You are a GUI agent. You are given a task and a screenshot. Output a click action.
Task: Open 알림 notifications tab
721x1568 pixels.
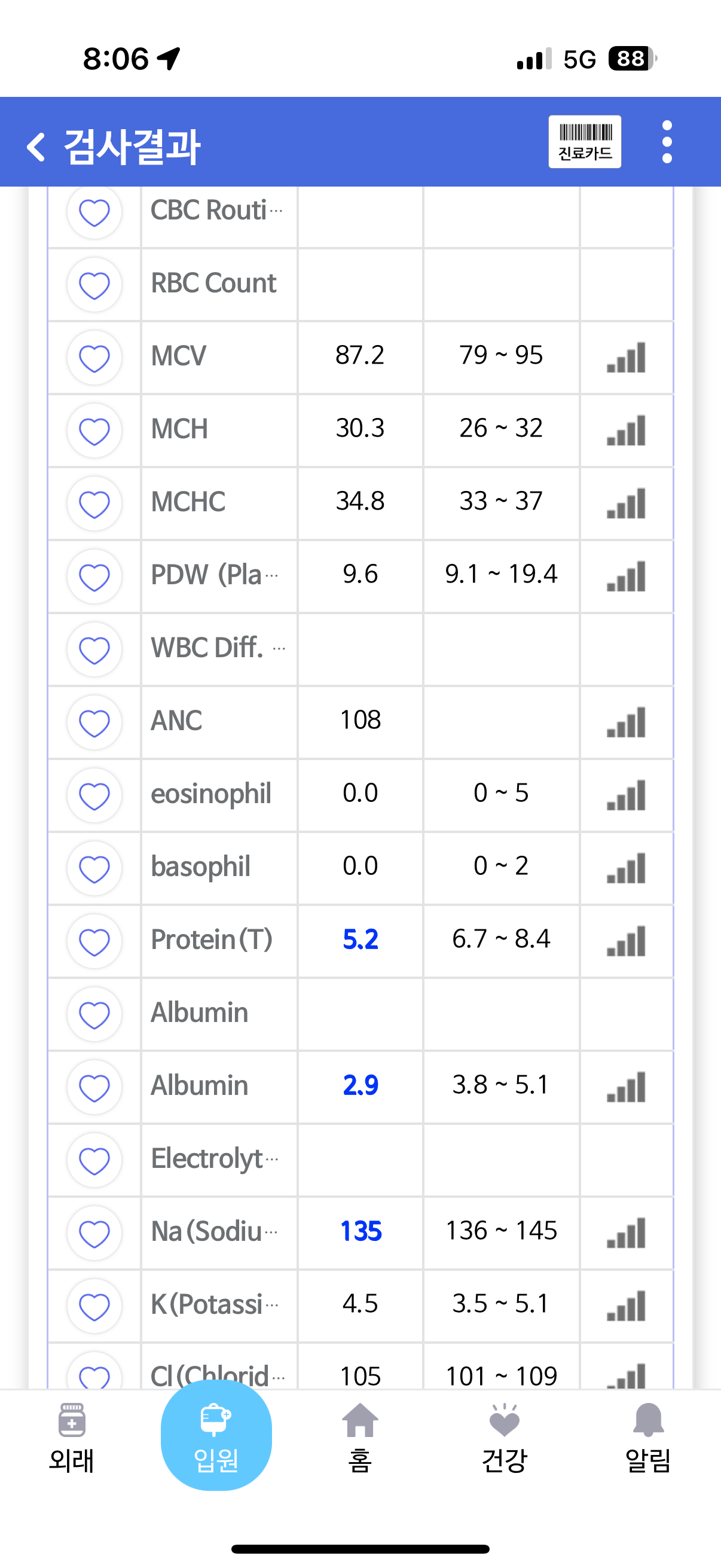[648, 1439]
